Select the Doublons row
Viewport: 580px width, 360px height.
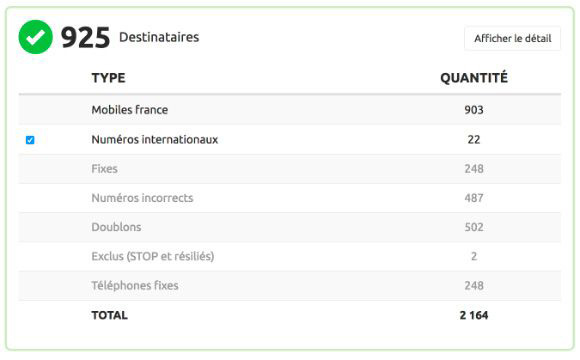point(290,227)
